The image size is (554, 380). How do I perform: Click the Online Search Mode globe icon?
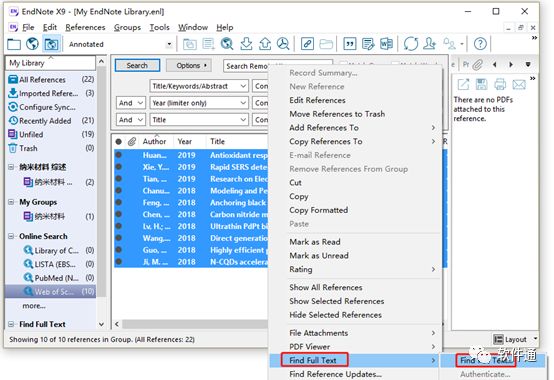(x=32, y=44)
